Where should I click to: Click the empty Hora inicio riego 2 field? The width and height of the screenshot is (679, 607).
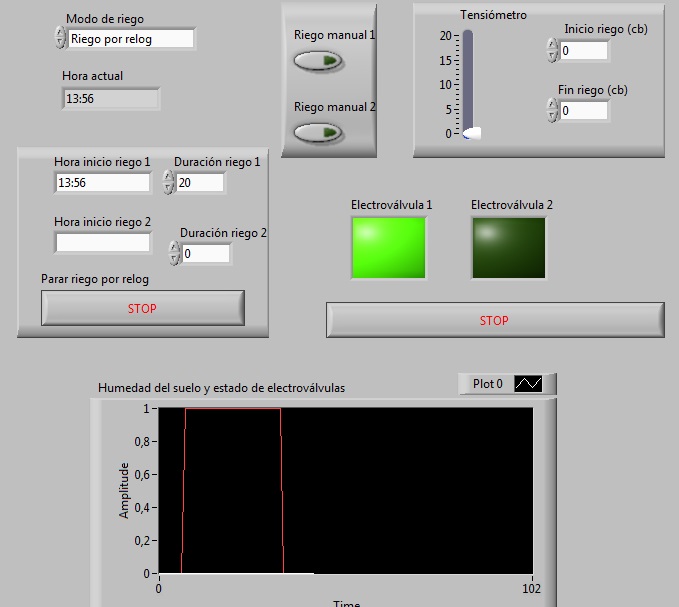pyautogui.click(x=103, y=242)
